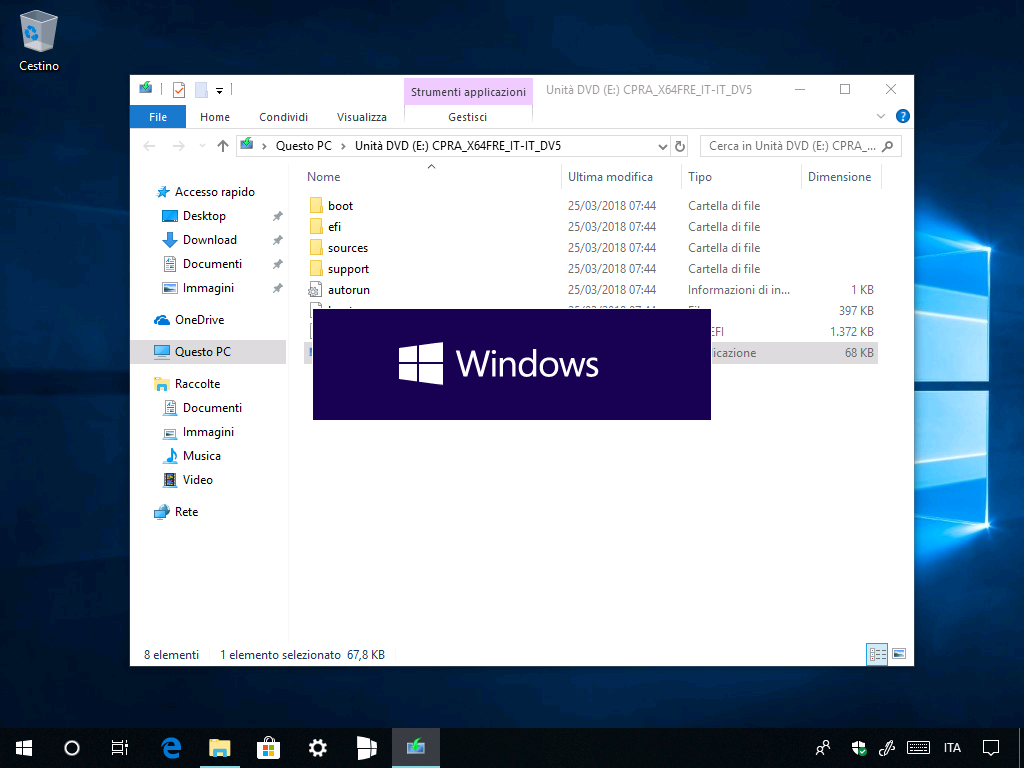Switch to the Home ribbon tab
Screen dimensions: 1024x768
[x=215, y=117]
